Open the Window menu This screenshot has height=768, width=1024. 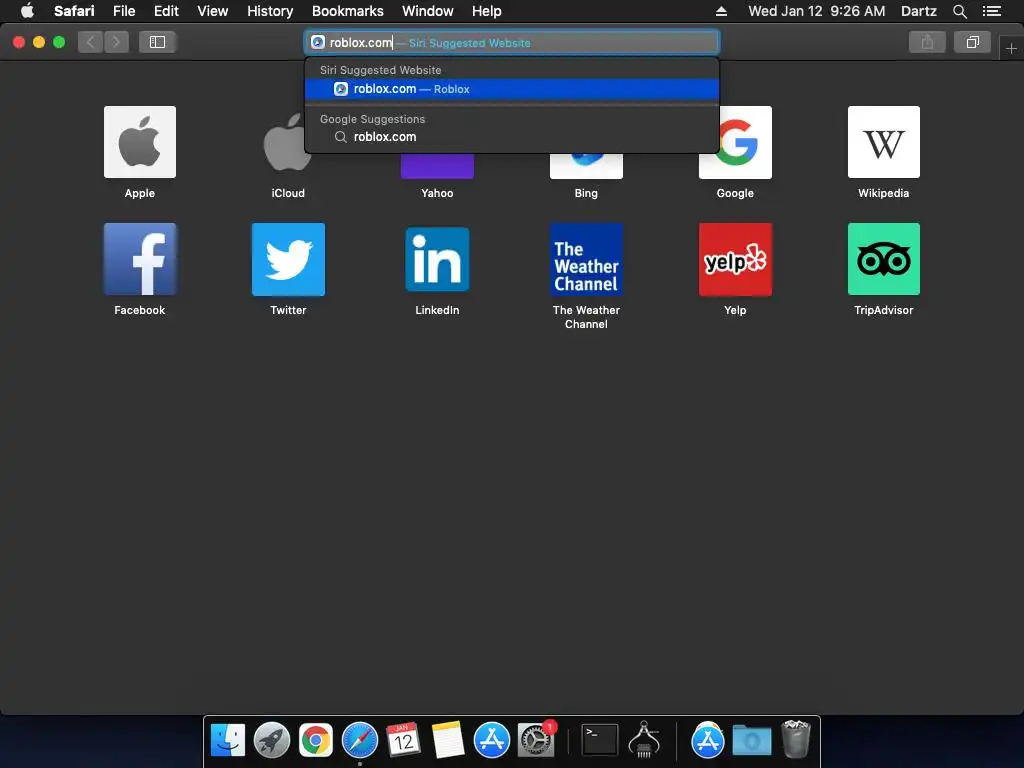[427, 11]
